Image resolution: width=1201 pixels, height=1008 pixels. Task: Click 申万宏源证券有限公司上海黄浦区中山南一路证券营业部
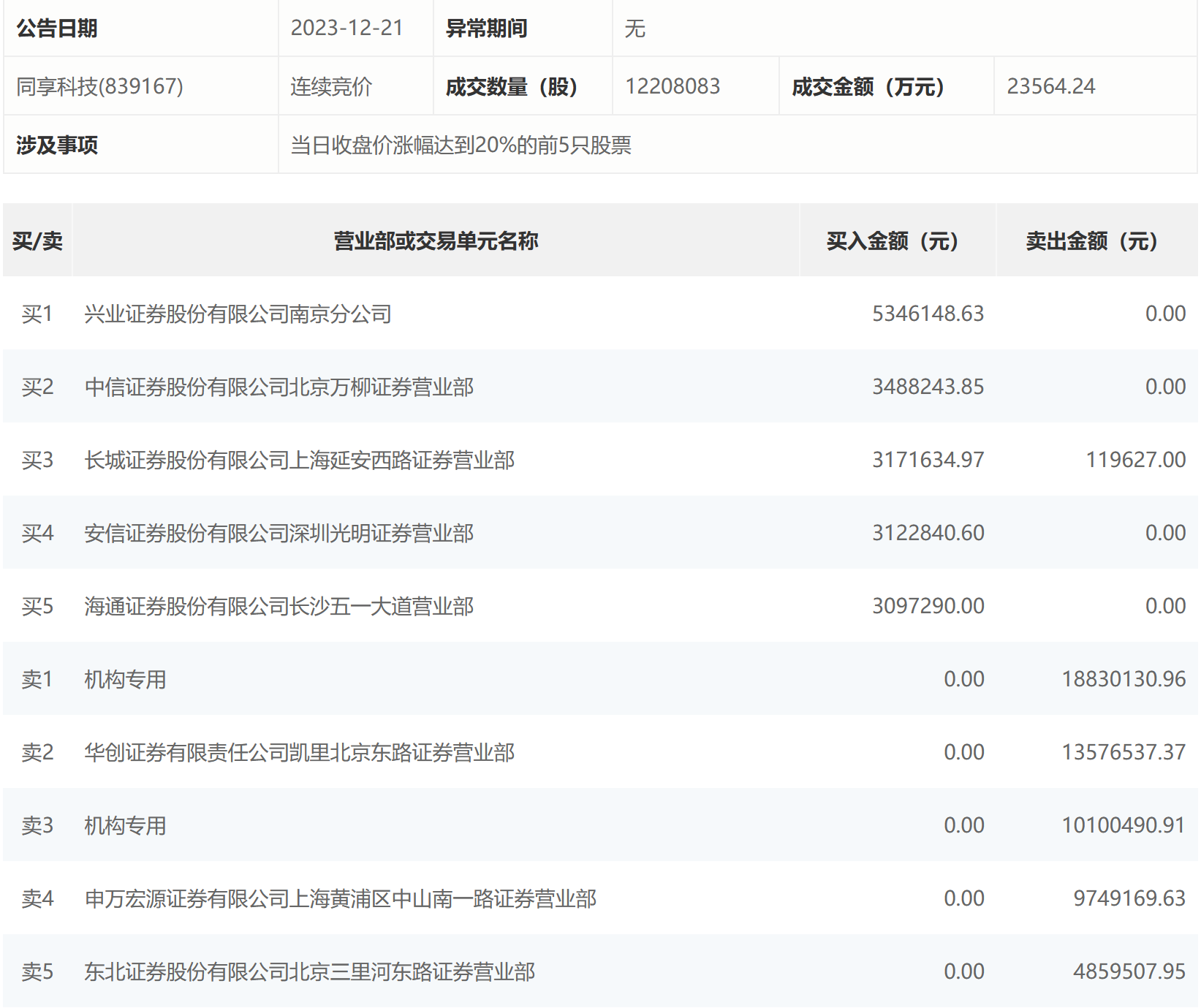pos(341,898)
